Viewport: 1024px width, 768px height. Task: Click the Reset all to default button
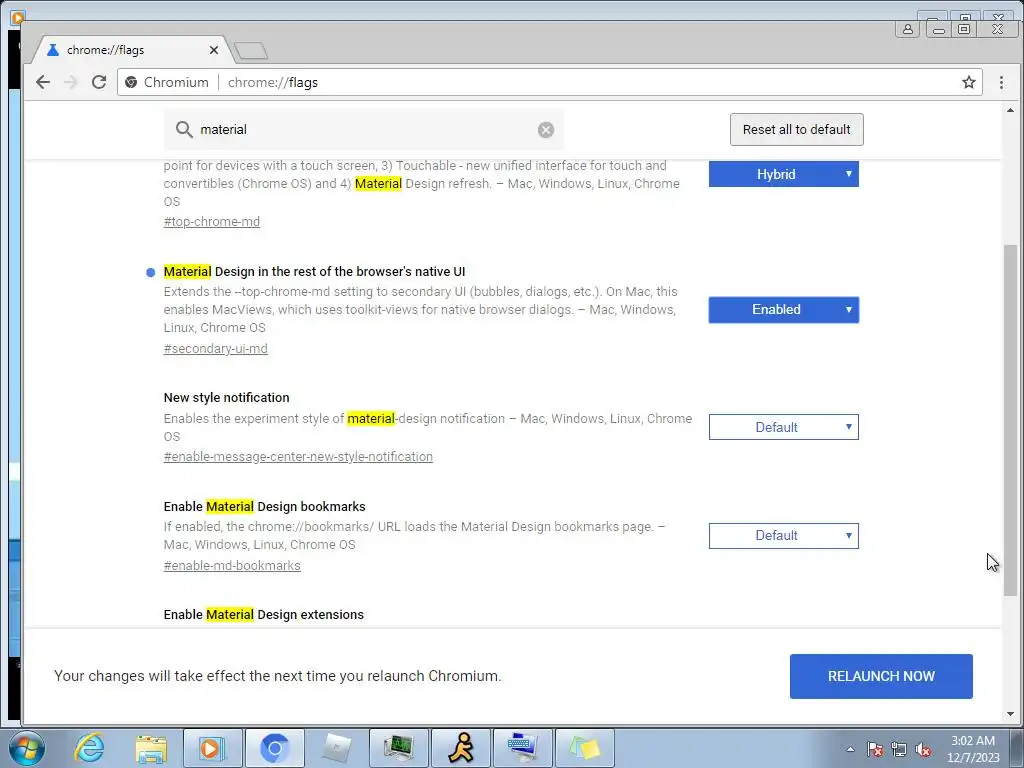click(x=797, y=129)
